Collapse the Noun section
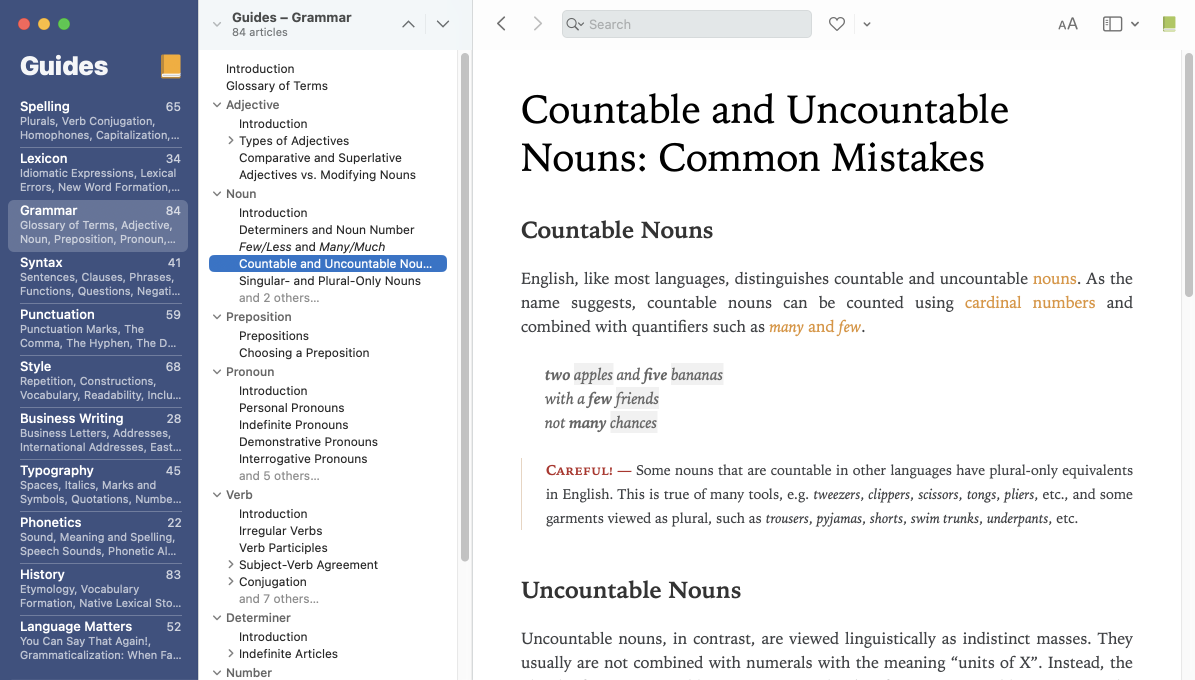This screenshot has height=680, width=1195. [217, 194]
